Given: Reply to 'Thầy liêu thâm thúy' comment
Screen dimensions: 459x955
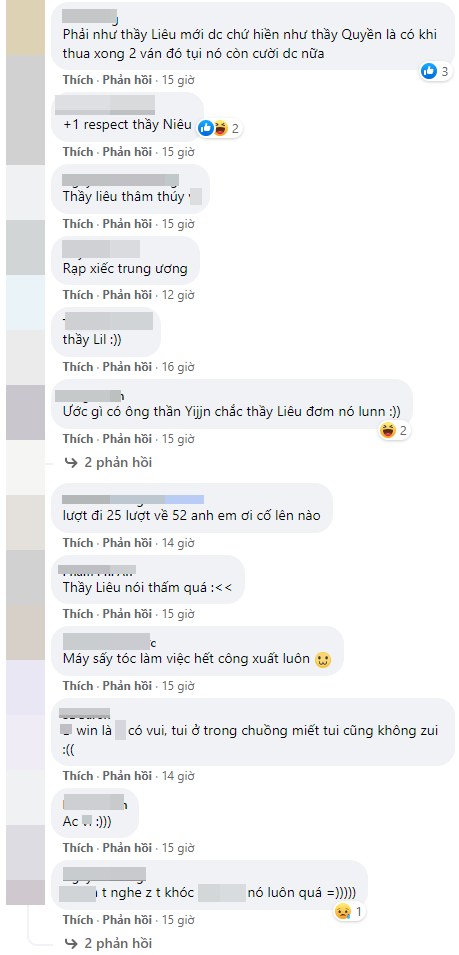Looking at the screenshot, I should pyautogui.click(x=127, y=224).
